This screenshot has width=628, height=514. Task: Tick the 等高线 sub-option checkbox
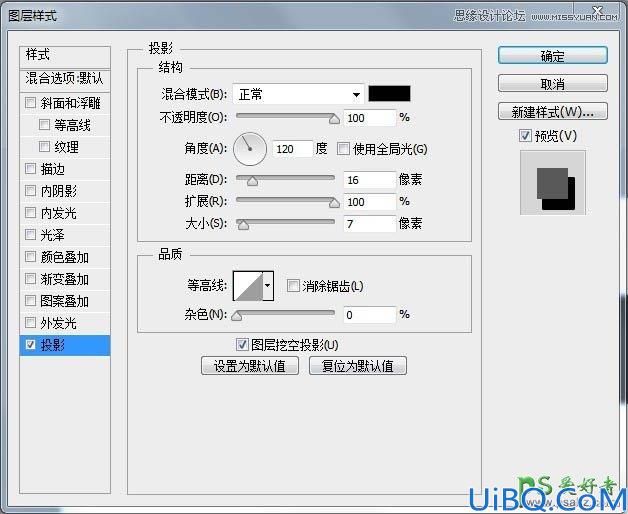[x=44, y=125]
